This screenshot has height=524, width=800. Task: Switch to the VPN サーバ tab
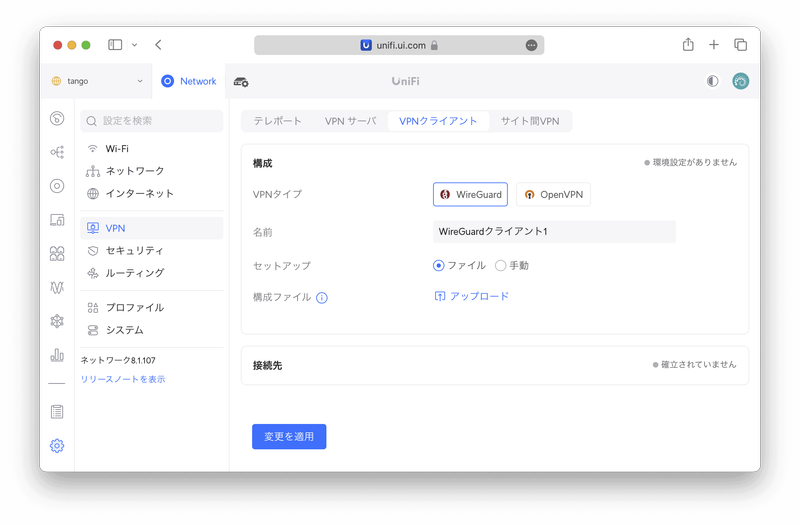pyautogui.click(x=350, y=121)
